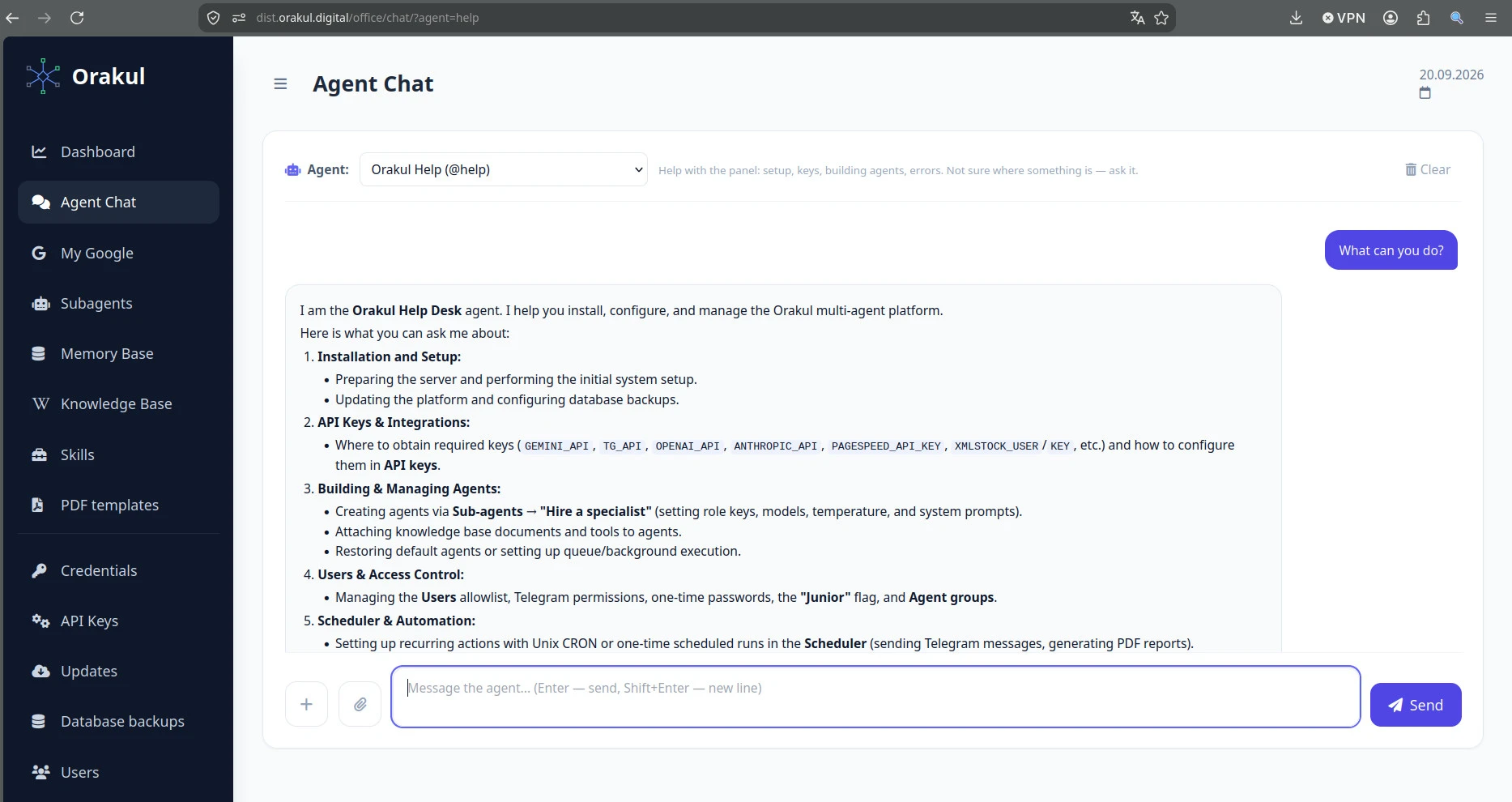Viewport: 1512px width, 802px height.
Task: Open Dashboard in the sidebar
Action: point(118,151)
